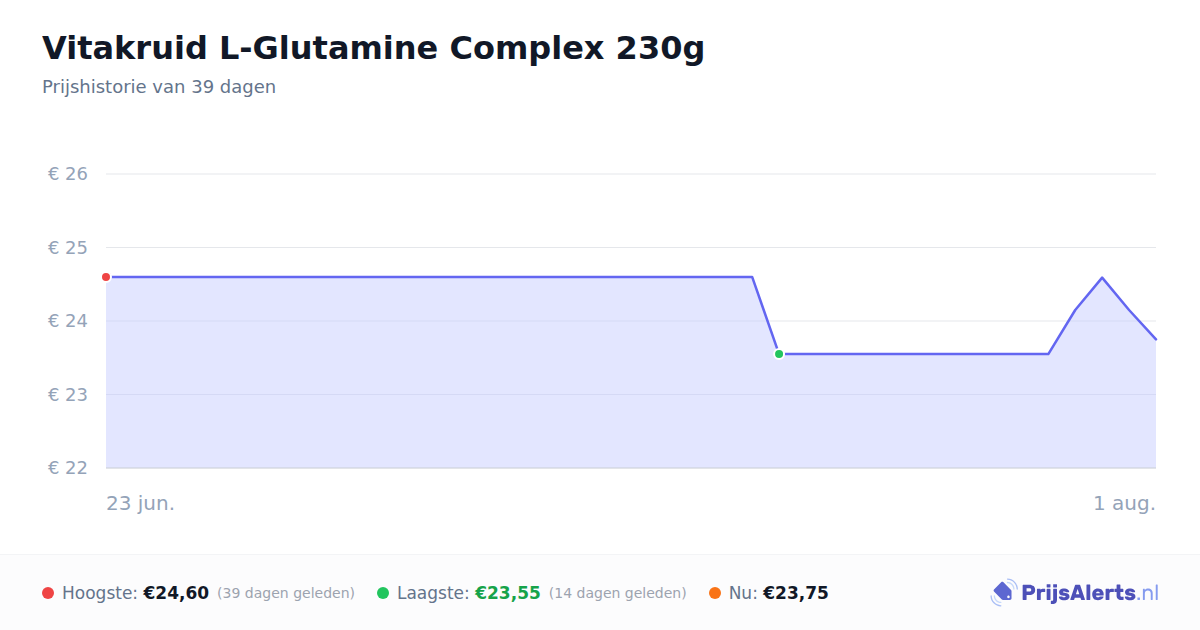This screenshot has width=1200, height=630.
Task: Click the € 22 axis label
Action: pyautogui.click(x=68, y=468)
